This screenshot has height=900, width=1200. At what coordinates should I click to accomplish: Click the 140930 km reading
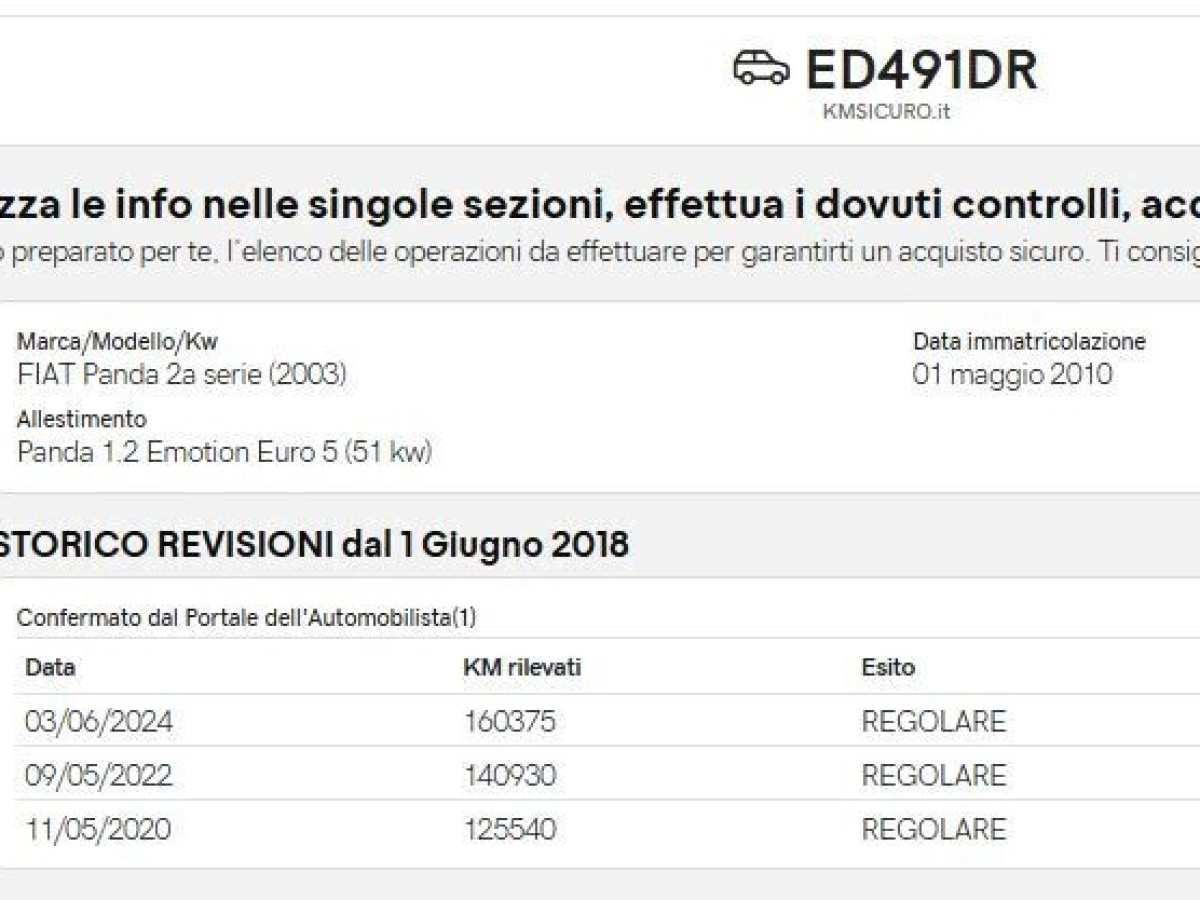click(510, 776)
